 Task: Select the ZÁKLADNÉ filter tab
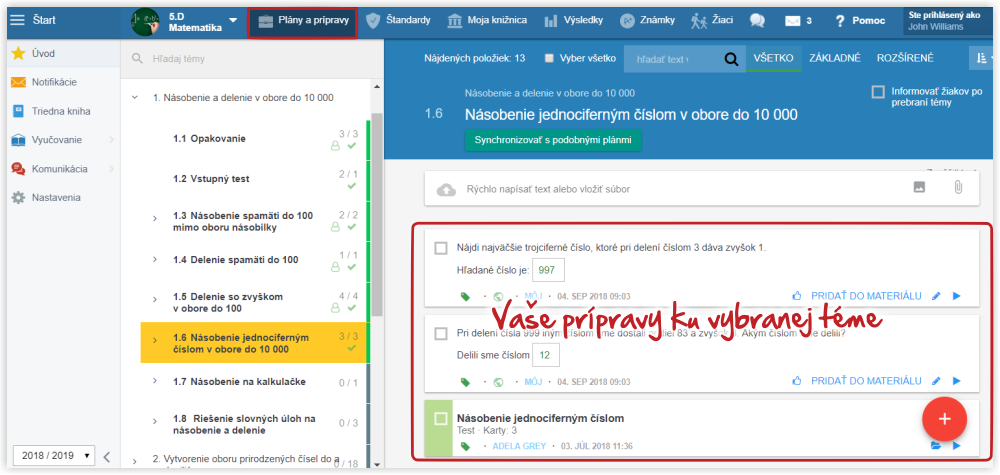click(x=835, y=58)
